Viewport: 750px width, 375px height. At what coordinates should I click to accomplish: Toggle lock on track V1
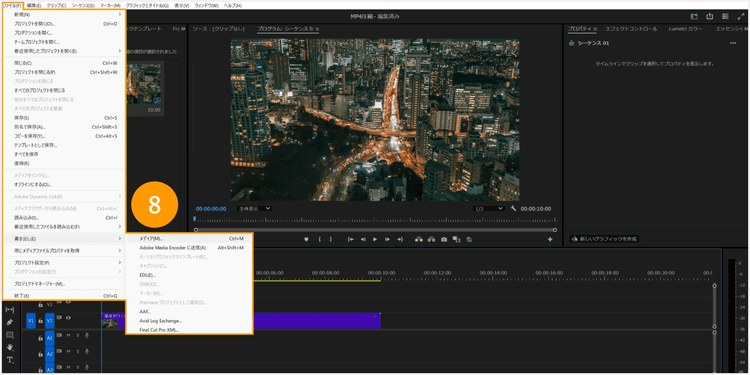click(41, 320)
